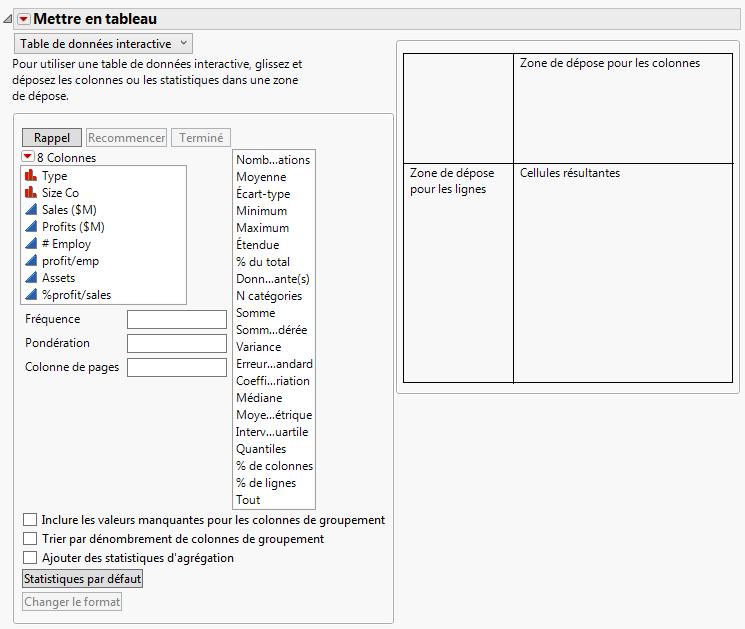The image size is (745, 629).
Task: Click the red bar icon beside Size Co
Action: click(x=30, y=193)
